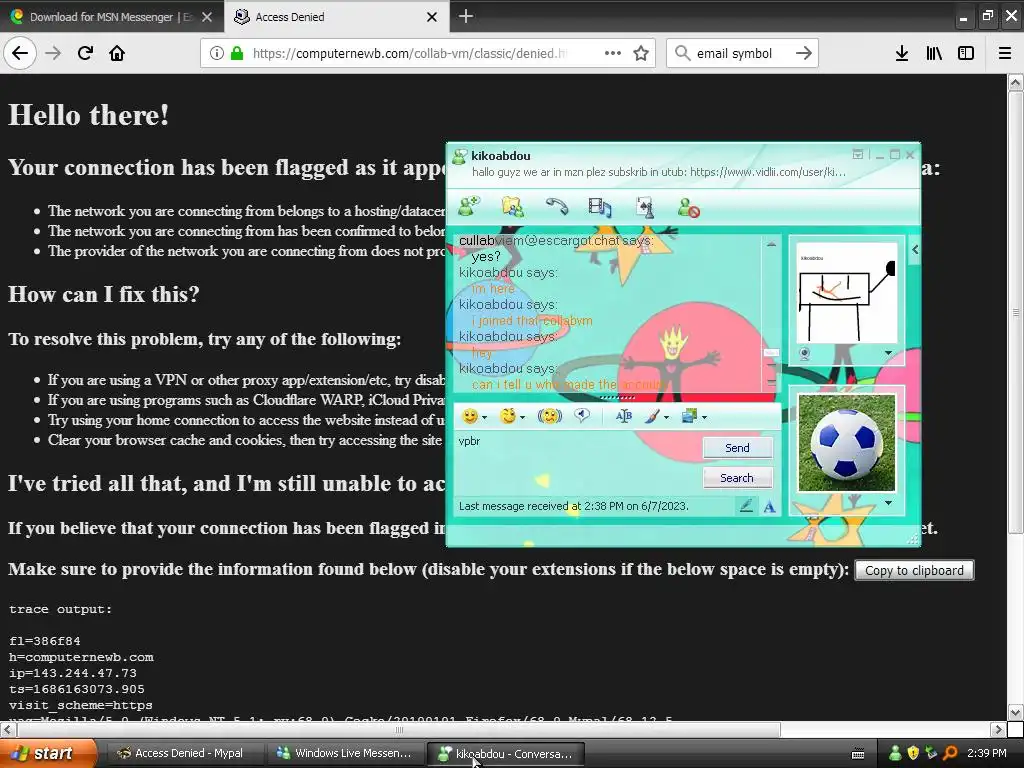Go back in the browser
The image size is (1024, 768).
point(20,53)
